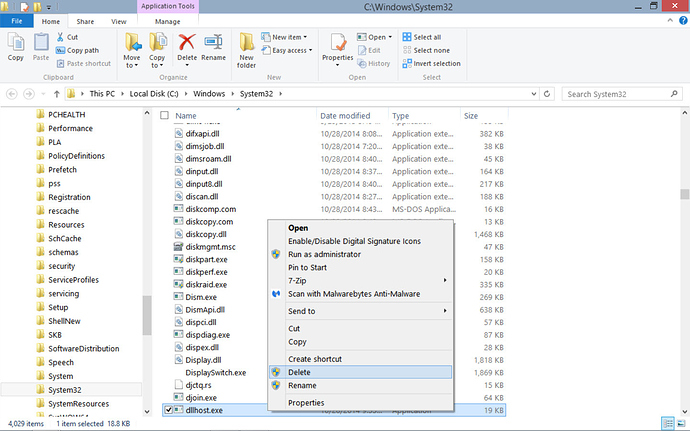Click the navigation pane scrollbar thumb

point(147,315)
